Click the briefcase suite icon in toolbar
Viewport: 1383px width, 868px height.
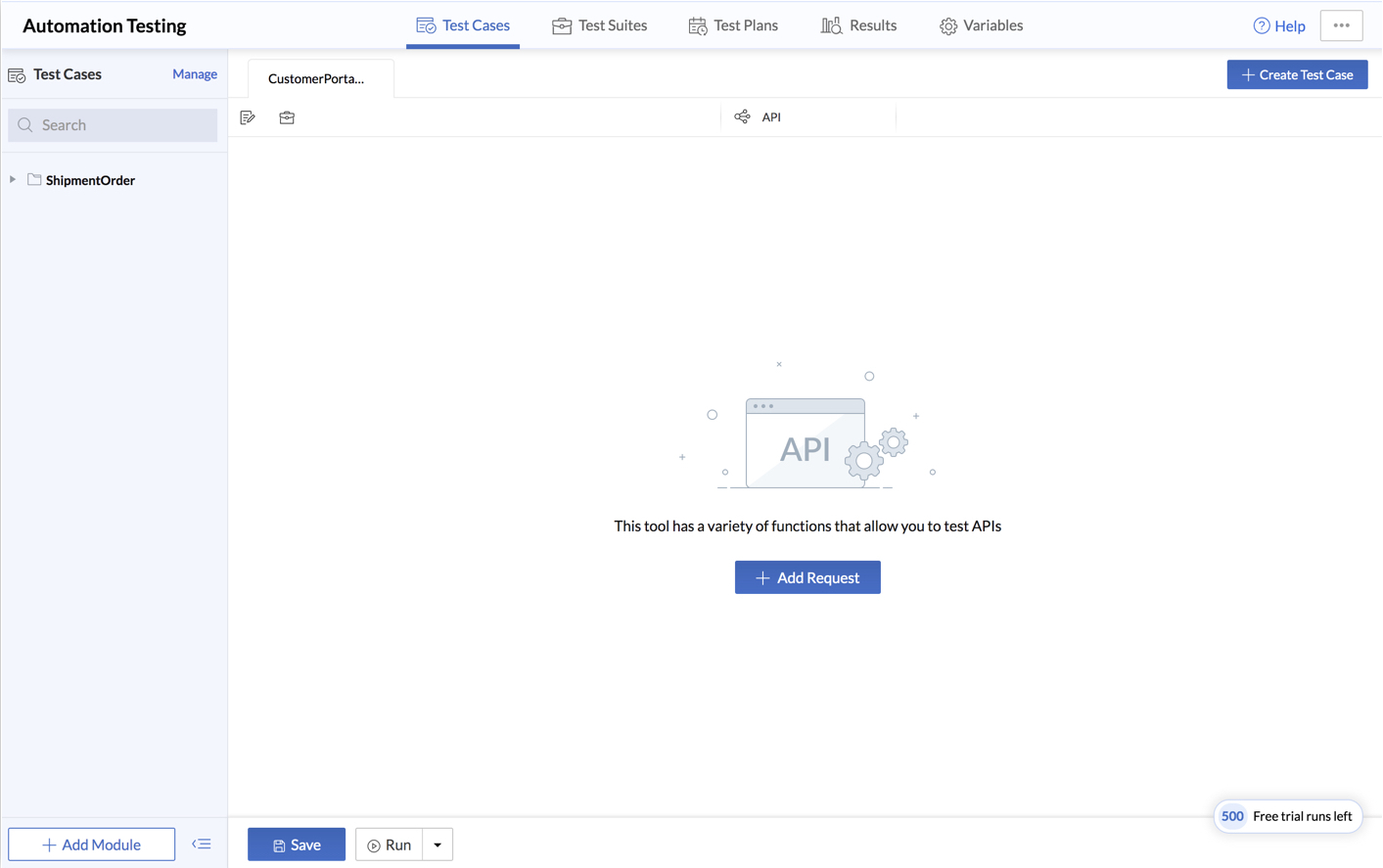pos(287,117)
